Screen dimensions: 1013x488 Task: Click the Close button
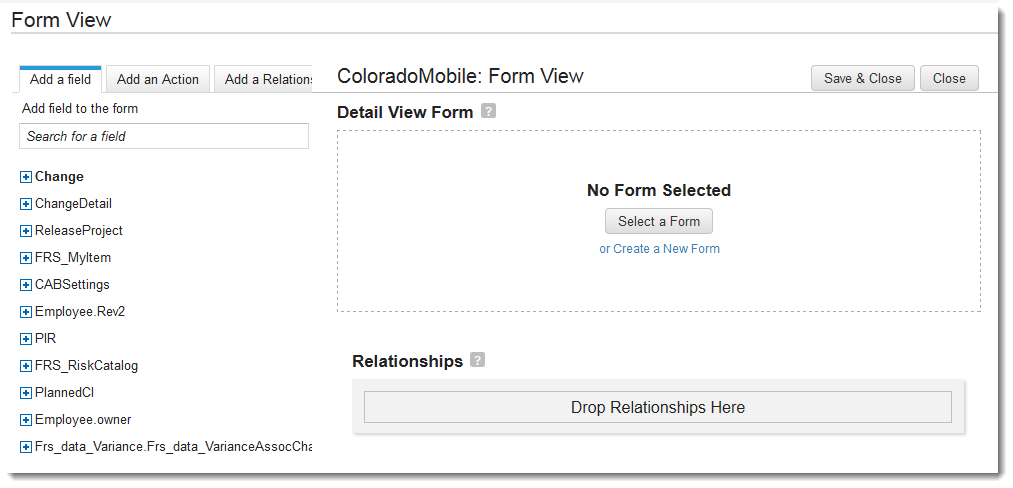coord(949,79)
